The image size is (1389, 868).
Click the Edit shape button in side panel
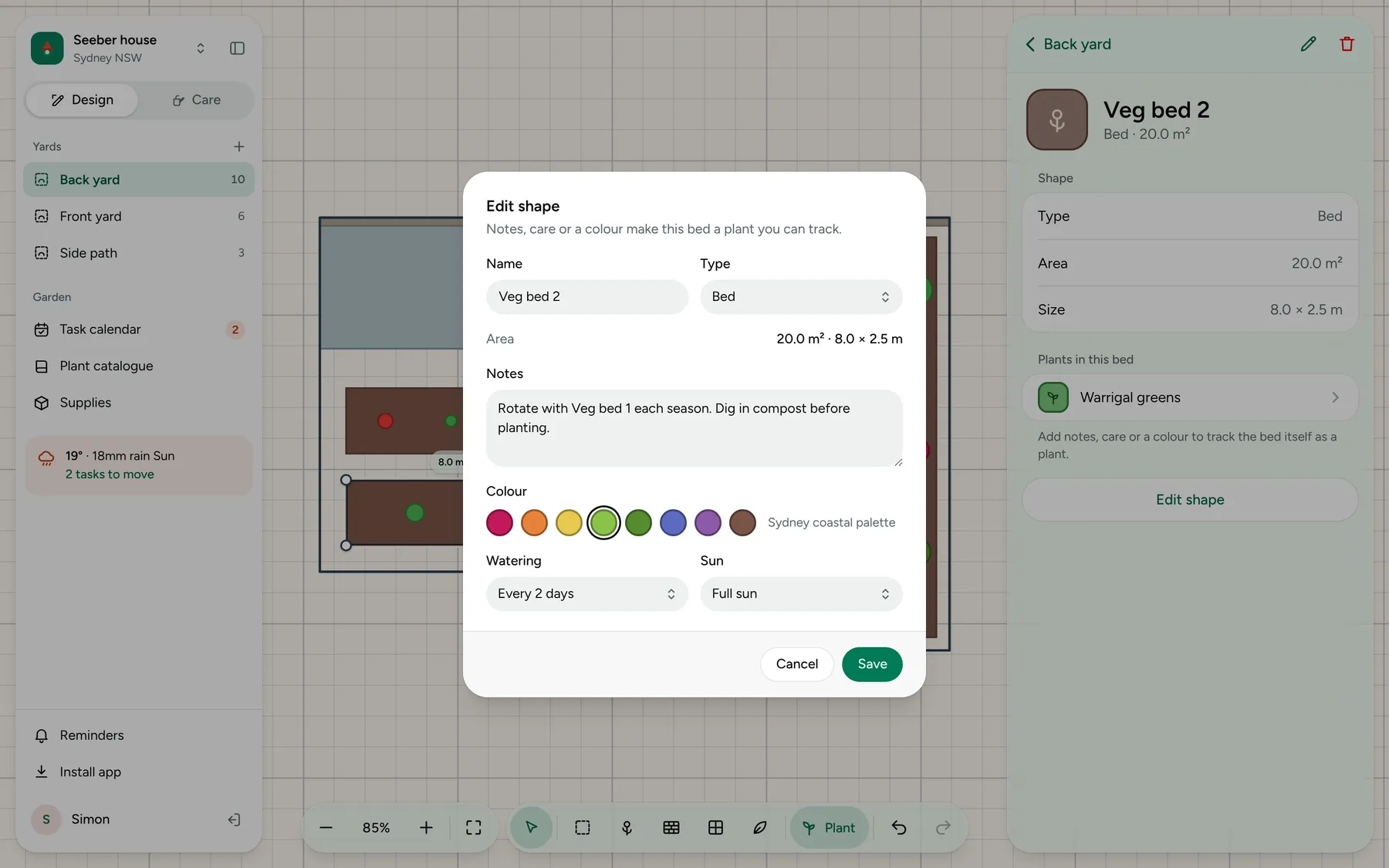(x=1190, y=500)
